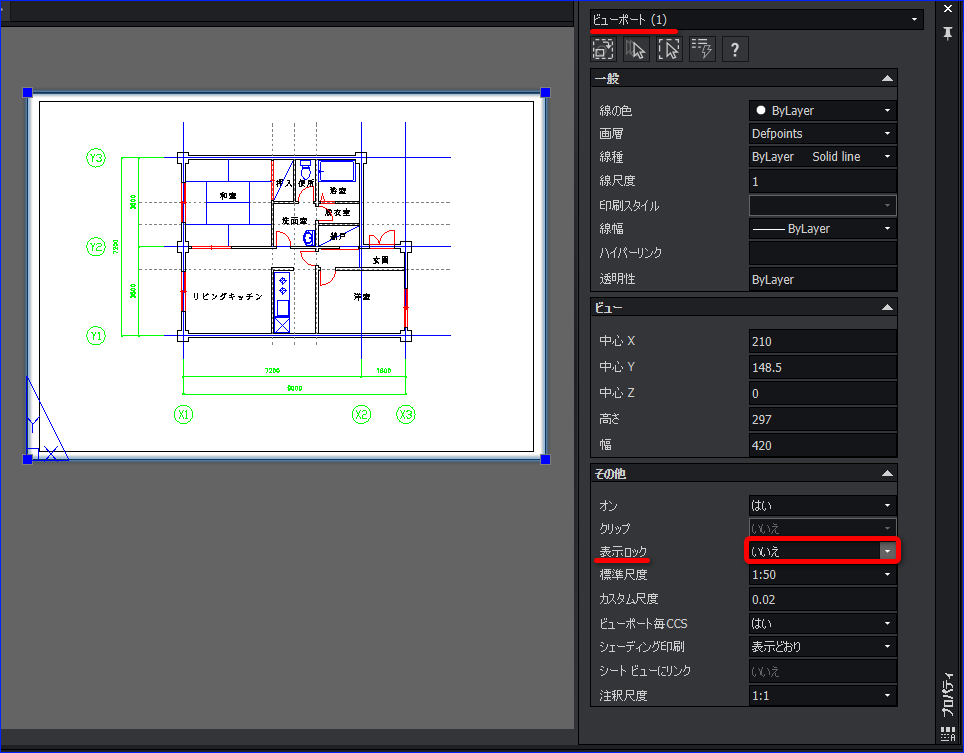Toggle 表示ロック dropdown showing いいえ
Screen dimensions: 964x753
823,551
